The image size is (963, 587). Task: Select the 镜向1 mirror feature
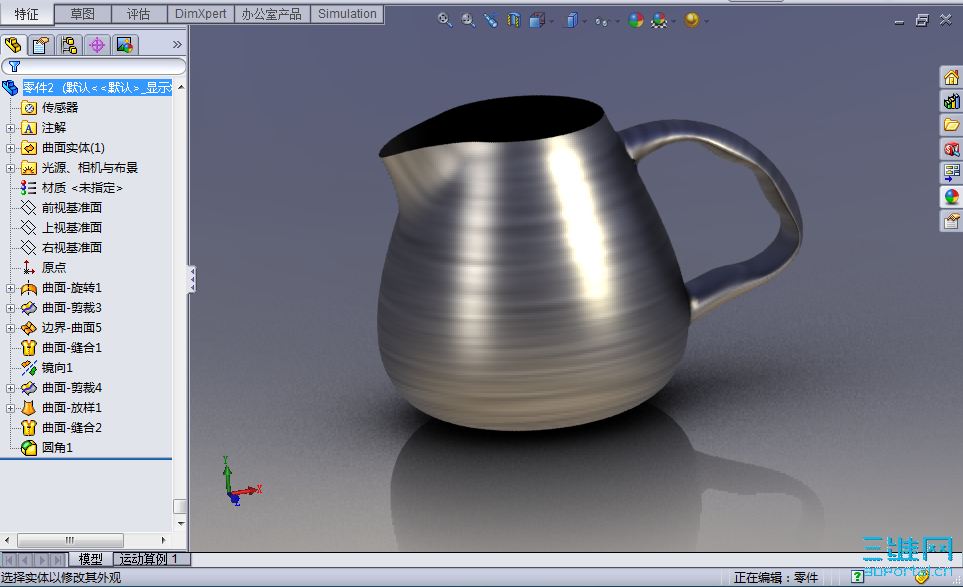57,368
